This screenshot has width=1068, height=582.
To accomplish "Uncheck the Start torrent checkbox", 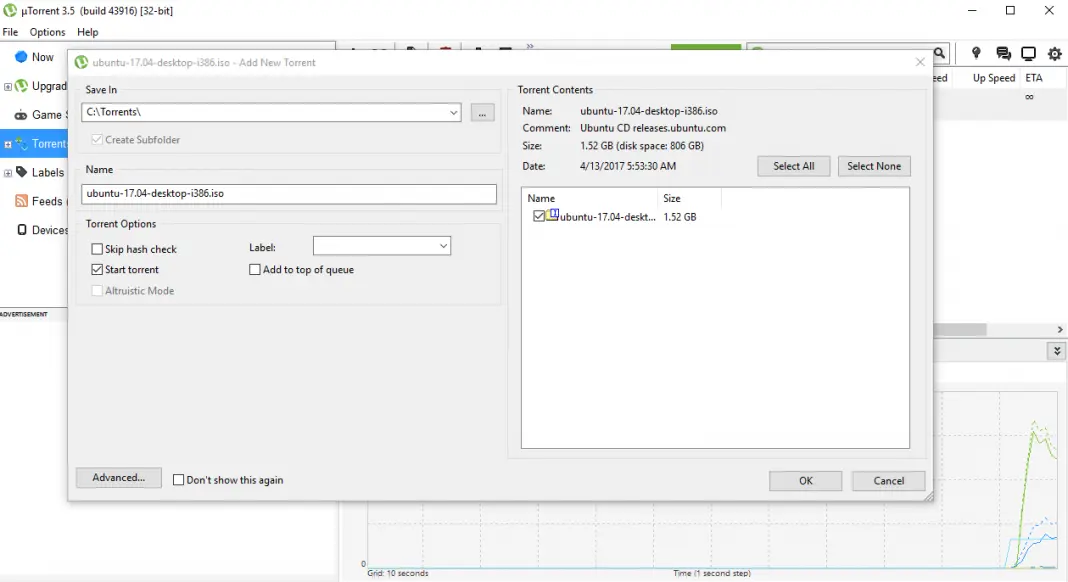I will click(97, 269).
